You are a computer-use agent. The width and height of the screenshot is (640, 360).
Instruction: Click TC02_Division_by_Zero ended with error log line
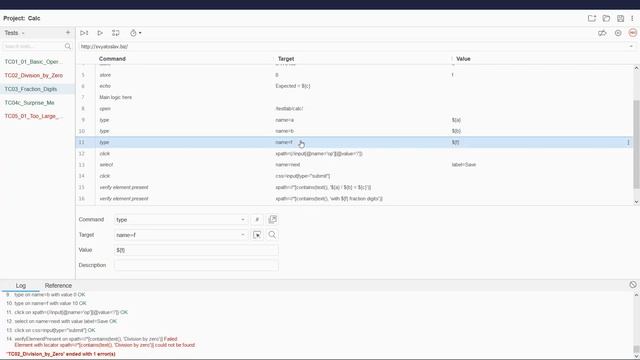point(61,354)
